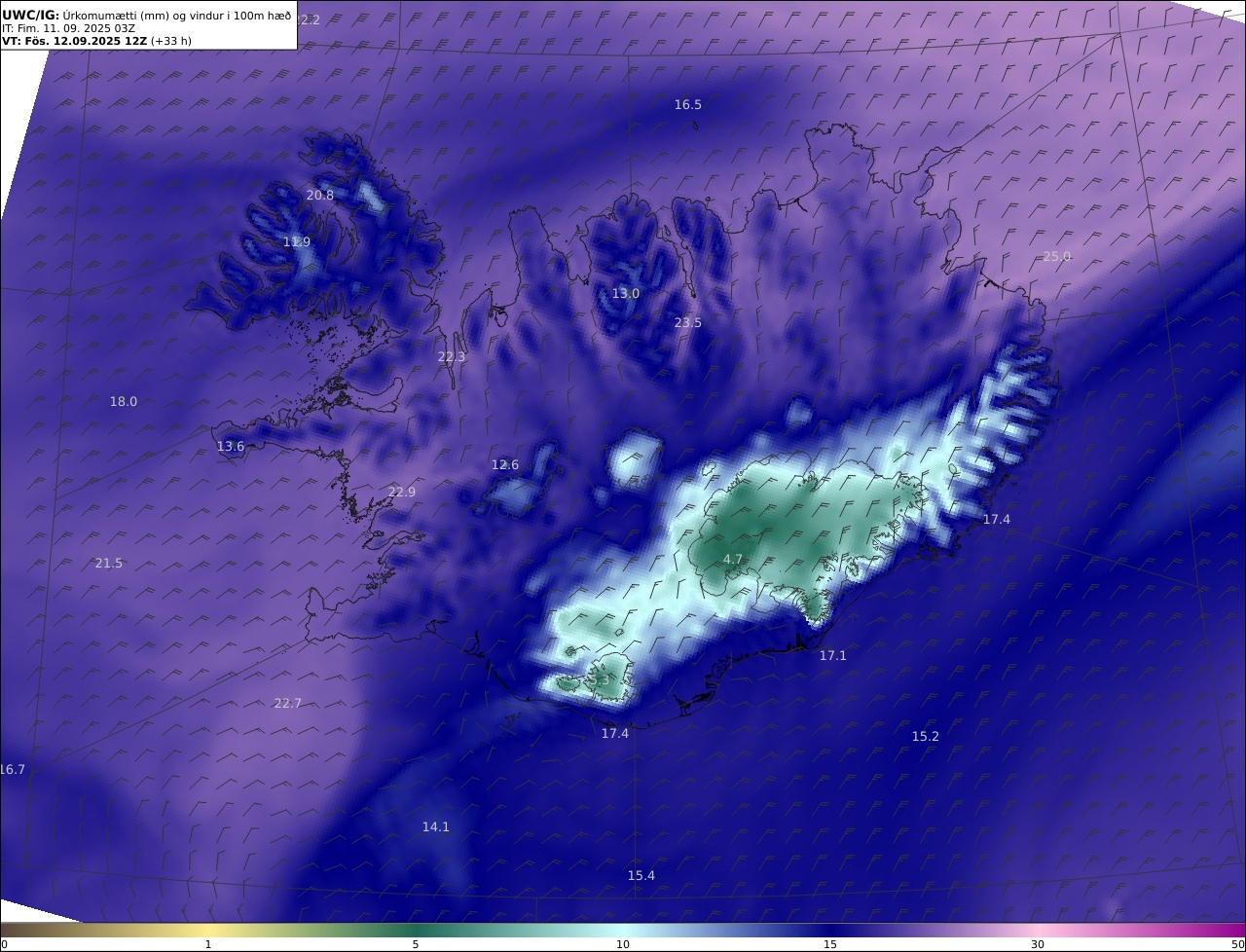Click the 14.1 value label
Viewport: 1246px width, 952px height.
[436, 826]
